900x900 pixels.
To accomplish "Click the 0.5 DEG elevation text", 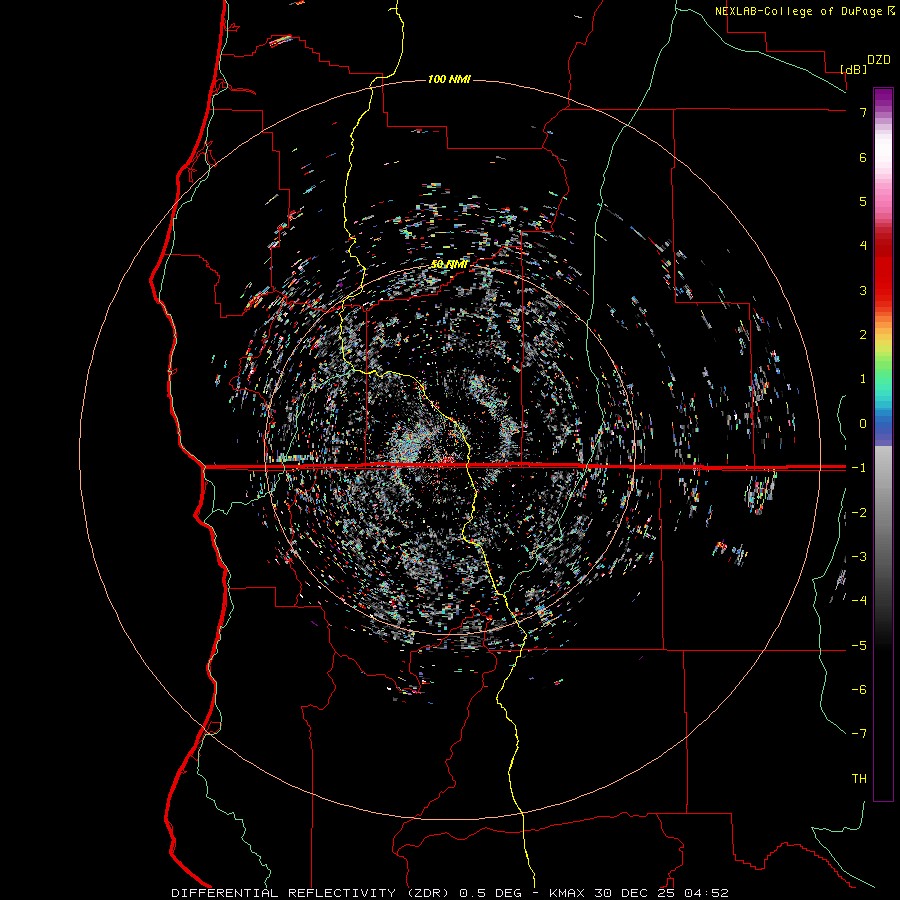I will (491, 893).
